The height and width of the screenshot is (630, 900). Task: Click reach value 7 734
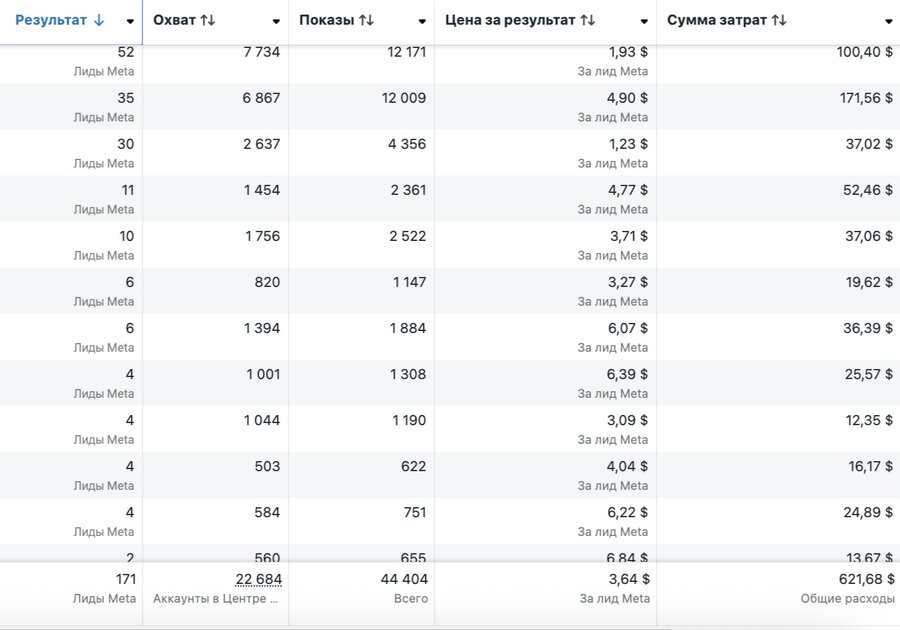pyautogui.click(x=262, y=52)
